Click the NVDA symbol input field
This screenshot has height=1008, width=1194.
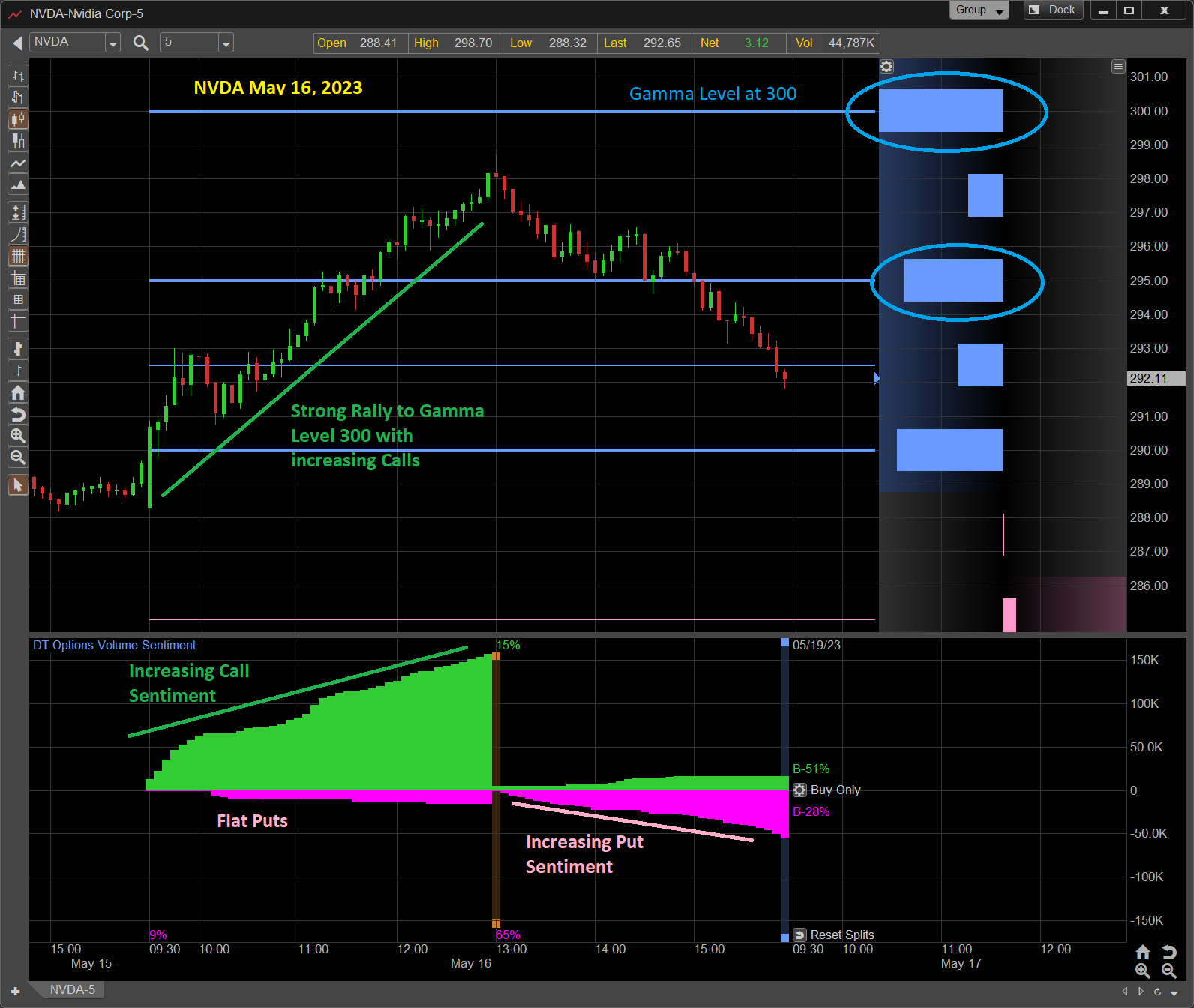(67, 43)
